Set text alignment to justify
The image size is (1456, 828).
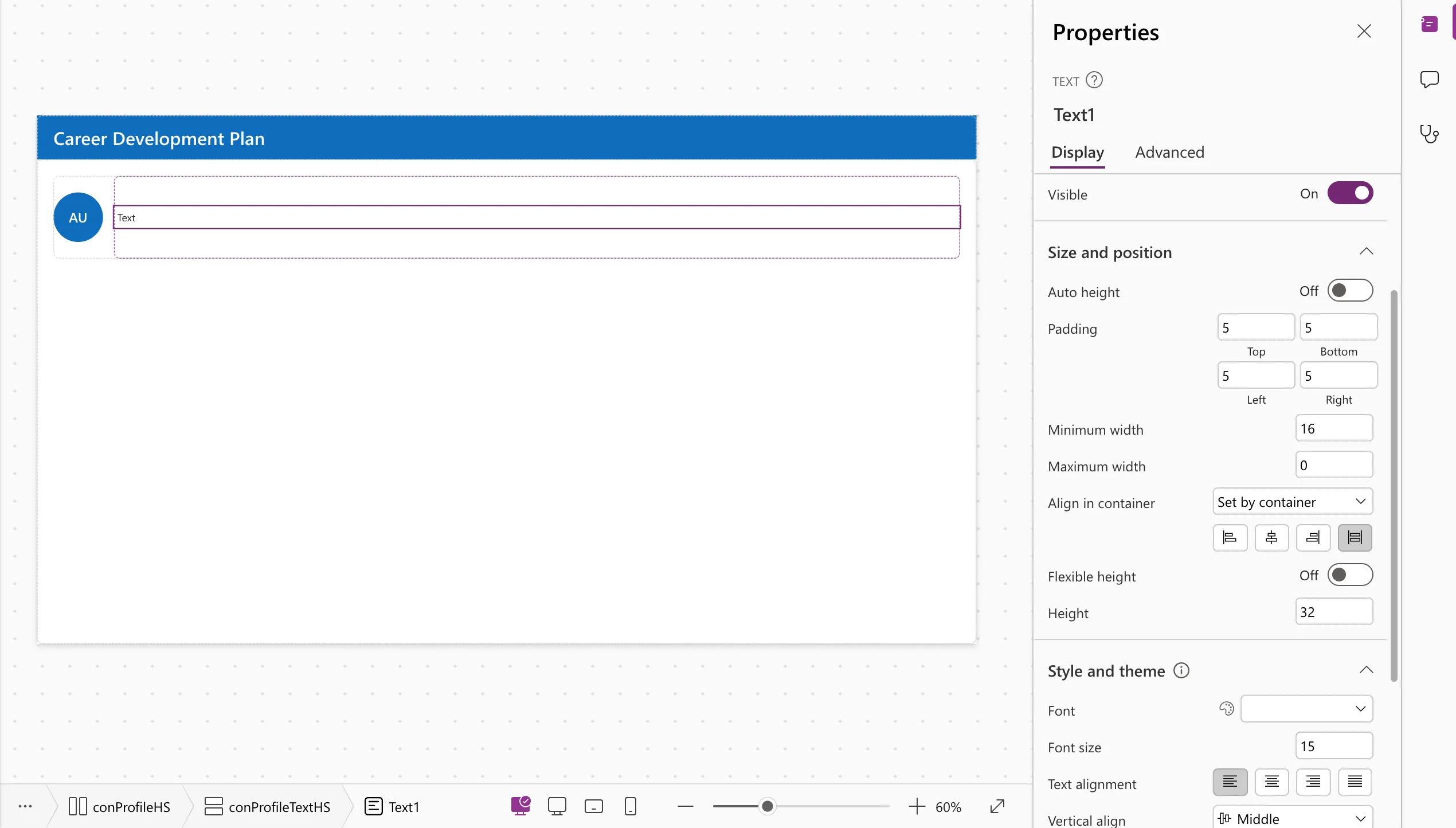point(1355,782)
